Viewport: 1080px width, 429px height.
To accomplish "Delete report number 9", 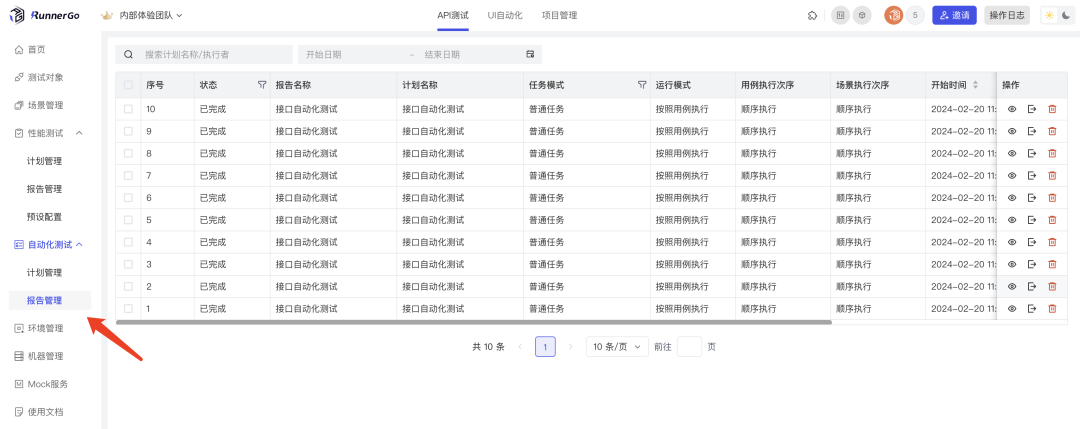I will coord(1052,131).
